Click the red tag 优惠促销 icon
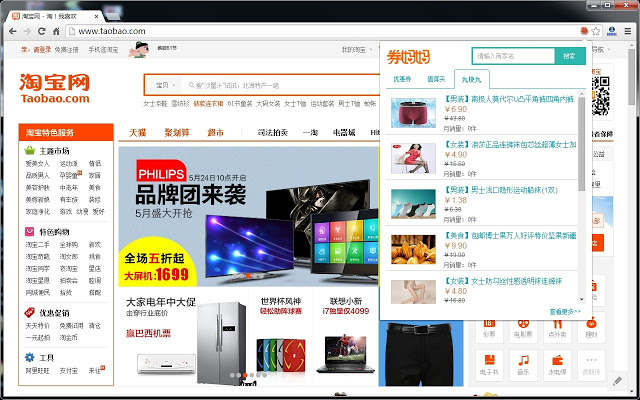 (x=29, y=313)
